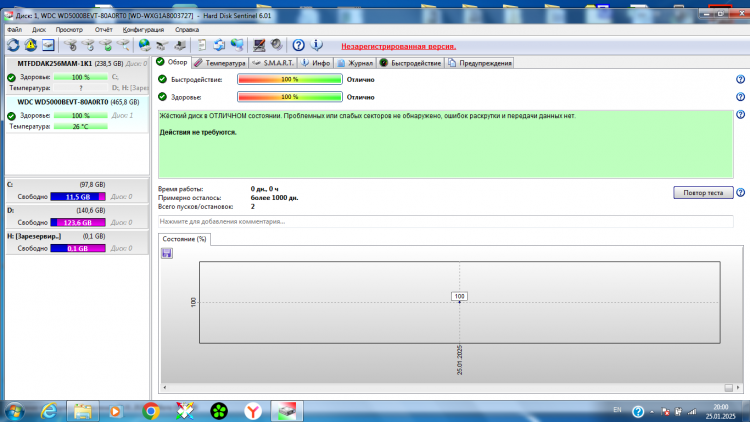Select the Состояние (%) chart tab

[x=184, y=239]
